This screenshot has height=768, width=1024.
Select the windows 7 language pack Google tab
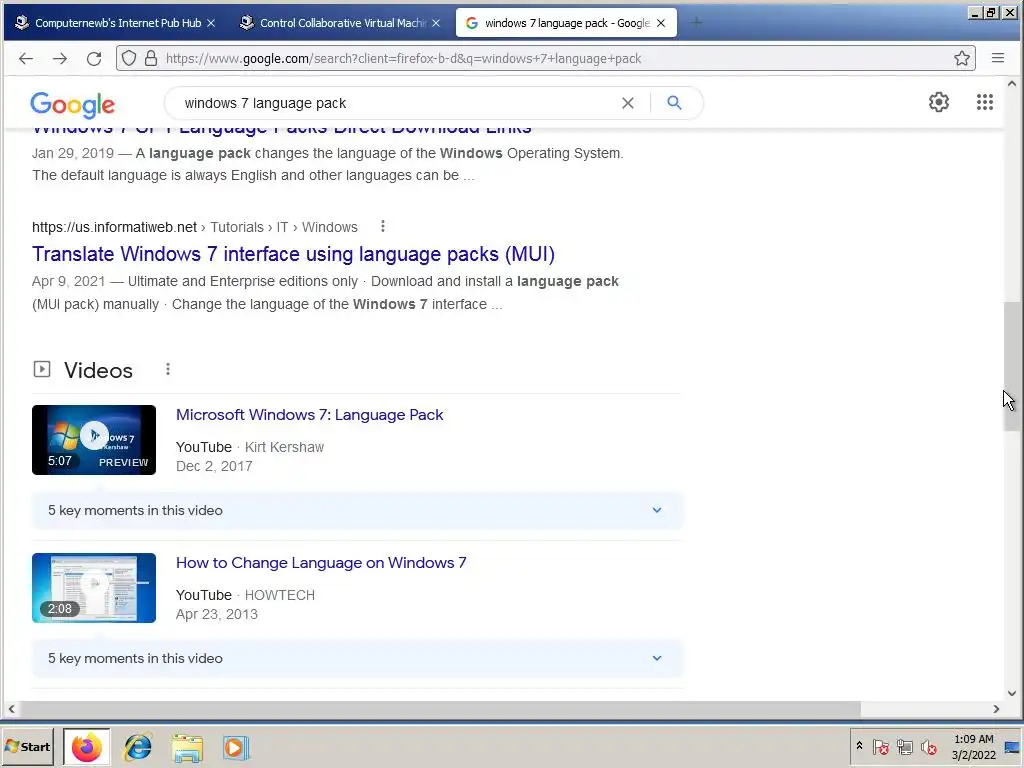566,23
